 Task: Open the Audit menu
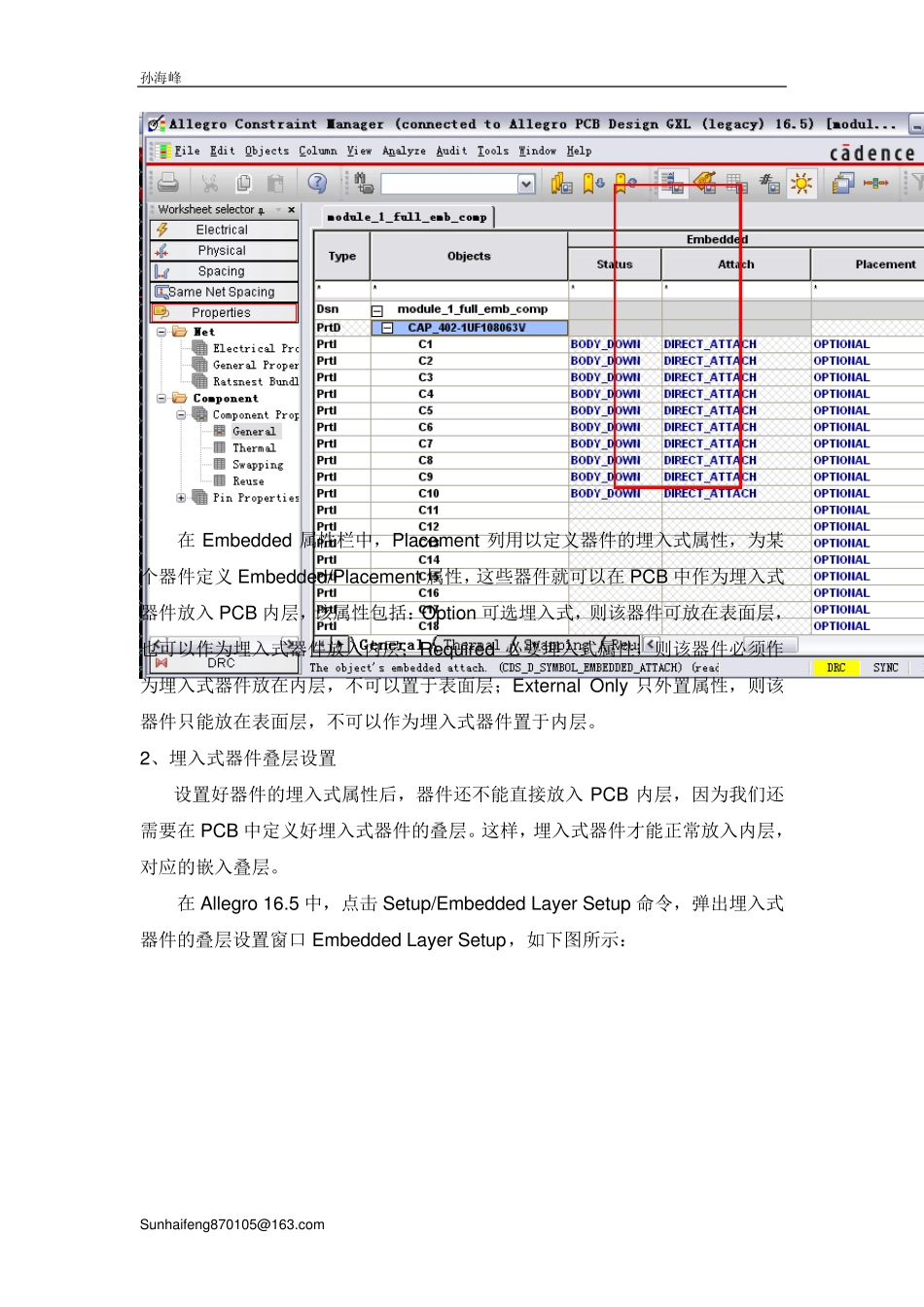[x=451, y=151]
